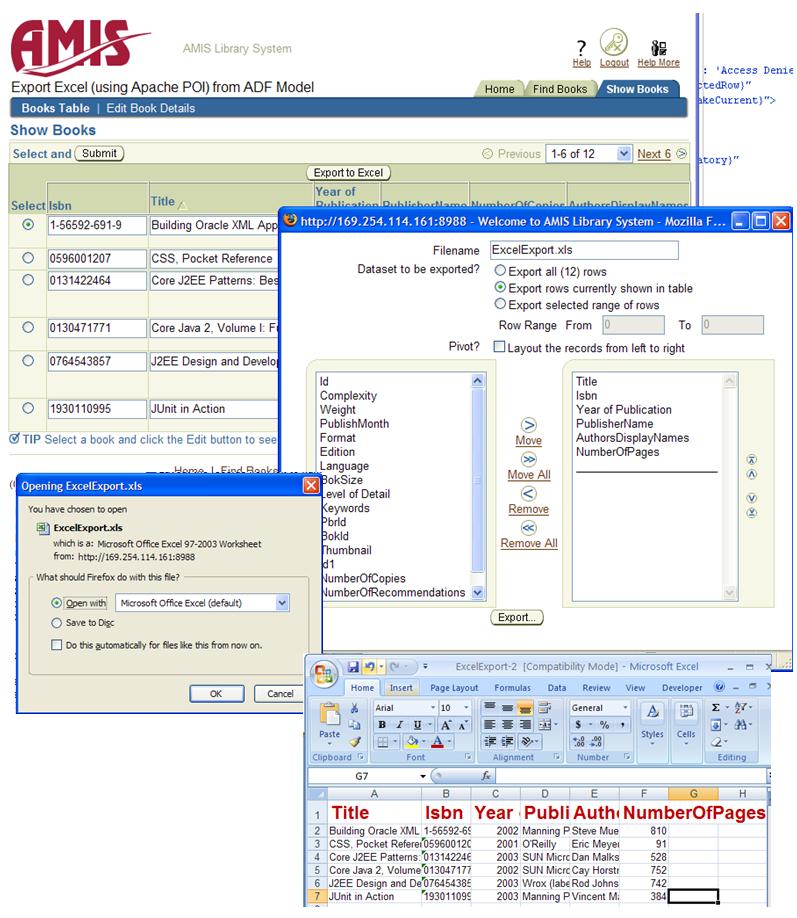Click the red font color A swatch
The width and height of the screenshot is (797, 918).
click(x=437, y=742)
